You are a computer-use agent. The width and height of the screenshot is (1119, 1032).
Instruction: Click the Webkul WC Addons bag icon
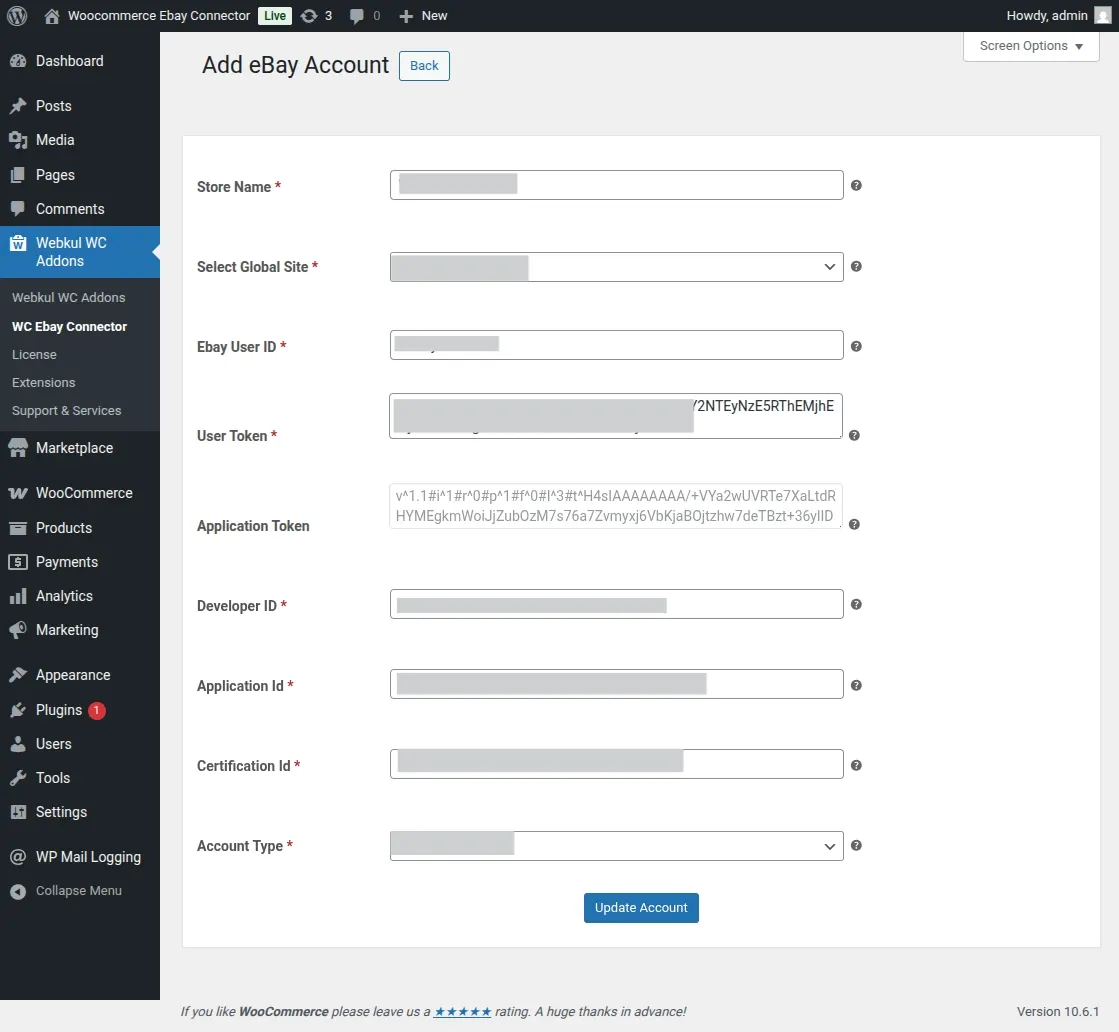[x=18, y=243]
